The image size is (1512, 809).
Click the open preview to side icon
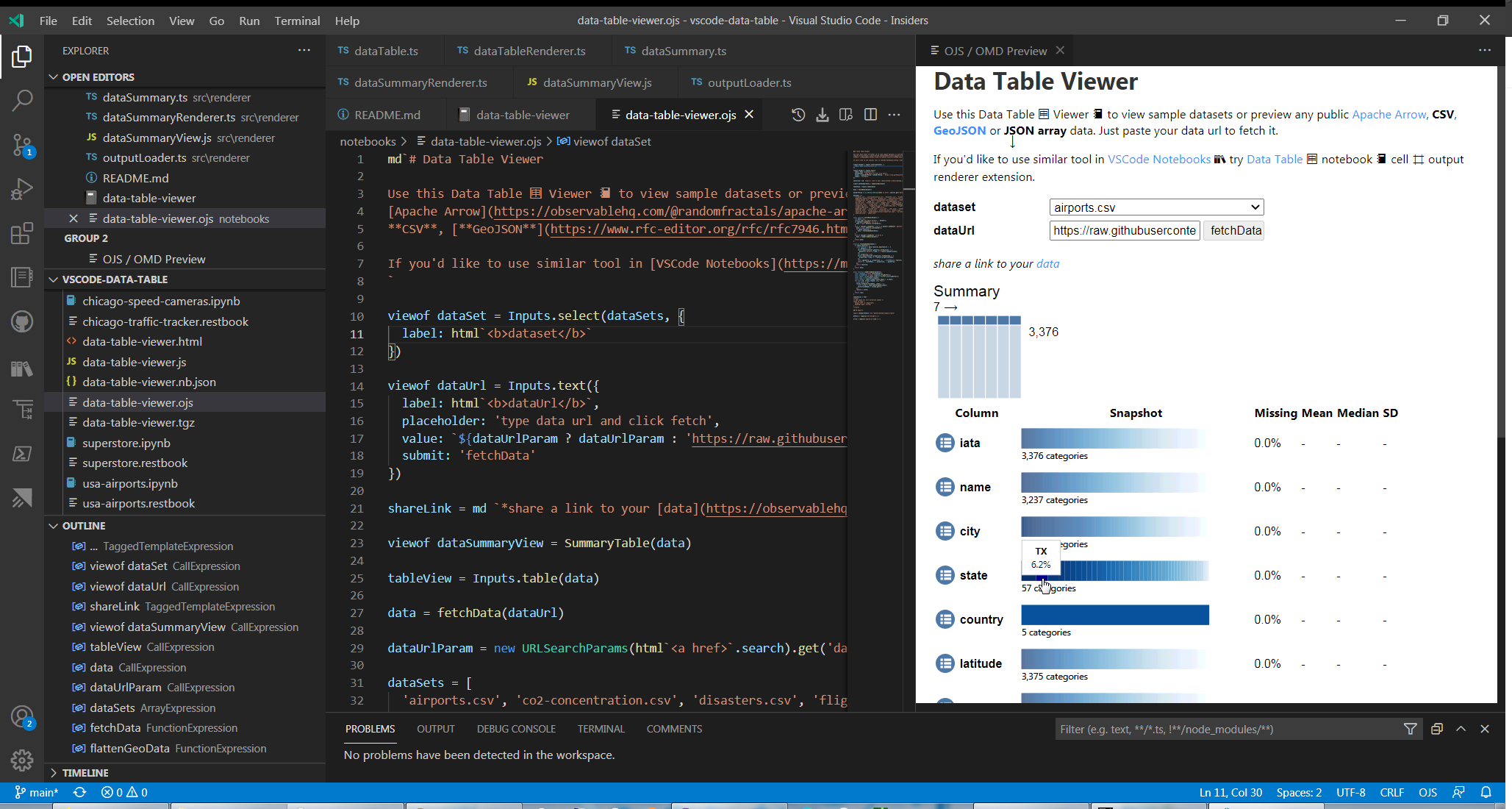coord(846,115)
